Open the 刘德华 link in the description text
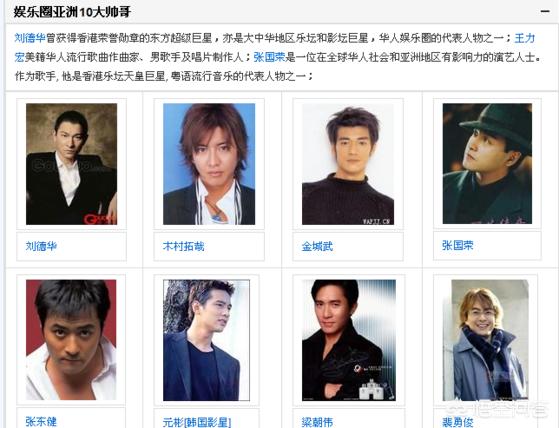The image size is (559, 428). (30, 38)
